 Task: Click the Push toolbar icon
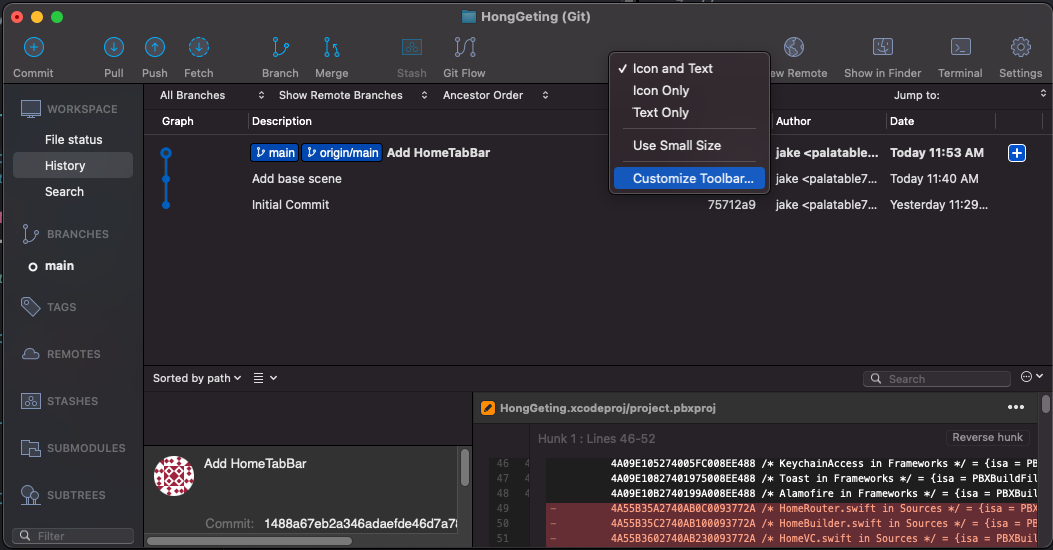(x=154, y=48)
